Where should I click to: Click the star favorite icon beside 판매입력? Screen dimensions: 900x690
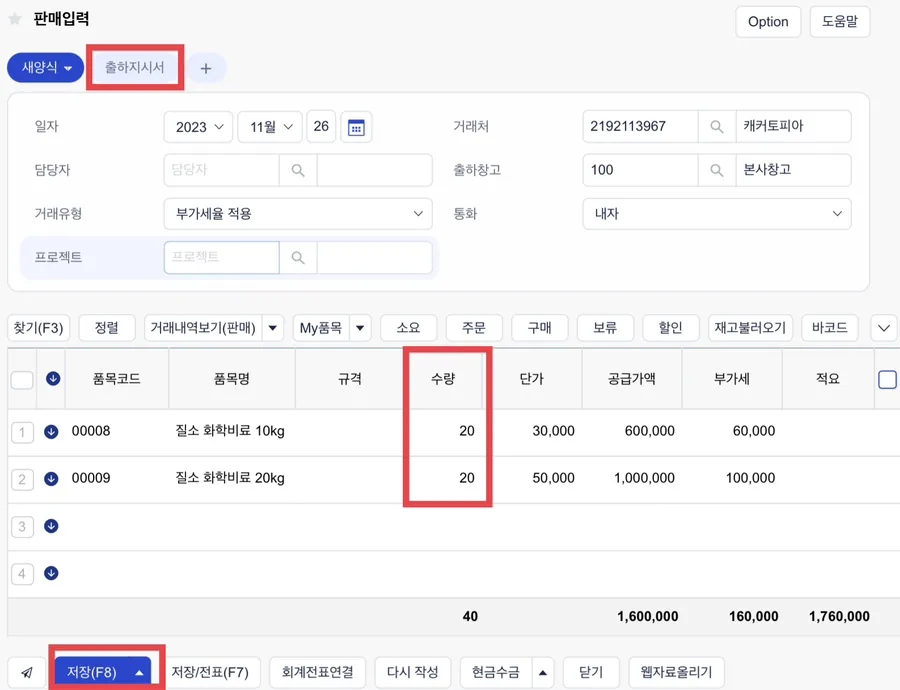click(x=15, y=19)
